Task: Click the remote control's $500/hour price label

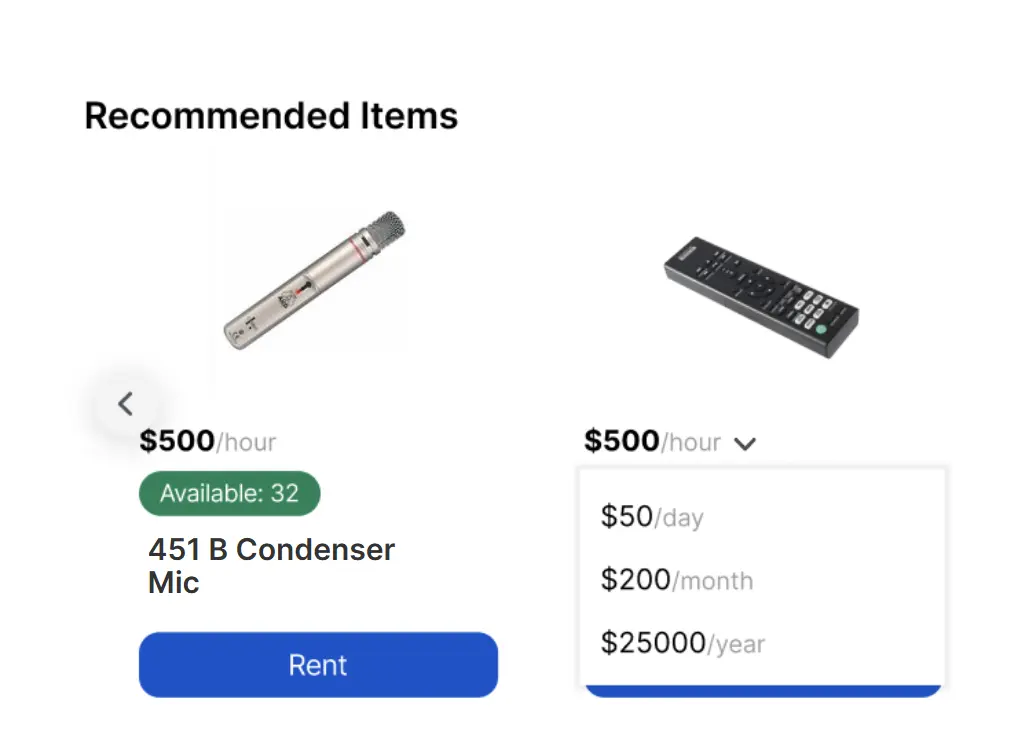Action: pyautogui.click(x=652, y=441)
